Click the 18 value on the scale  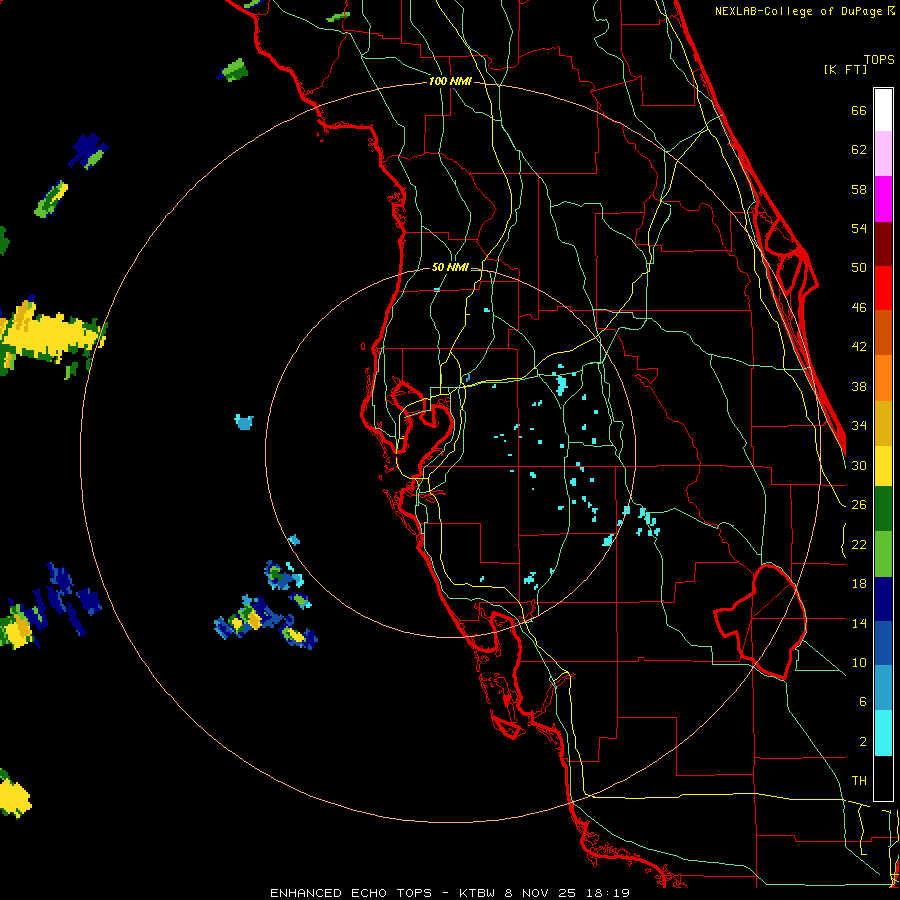pos(859,584)
